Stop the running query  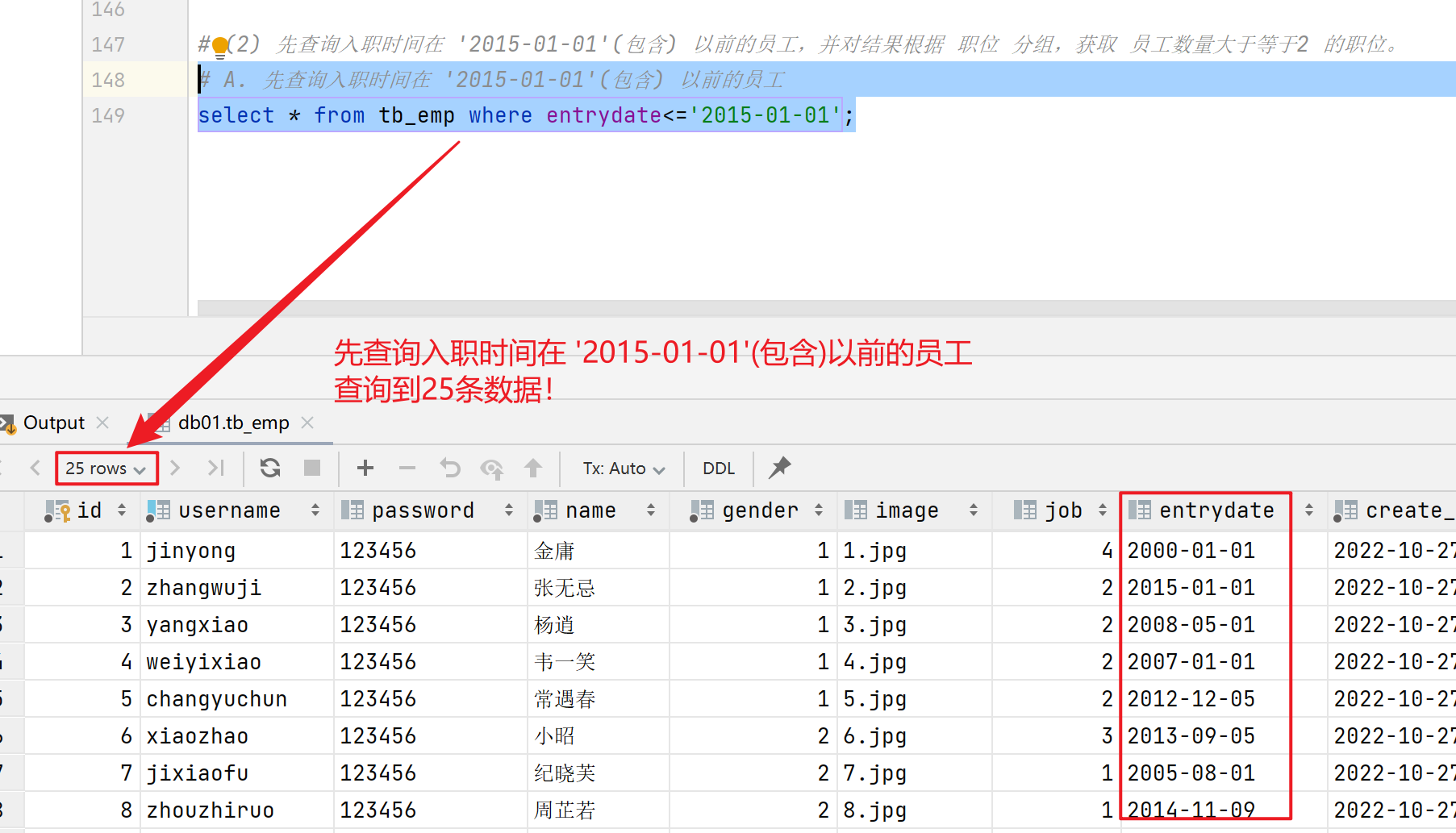coord(312,468)
